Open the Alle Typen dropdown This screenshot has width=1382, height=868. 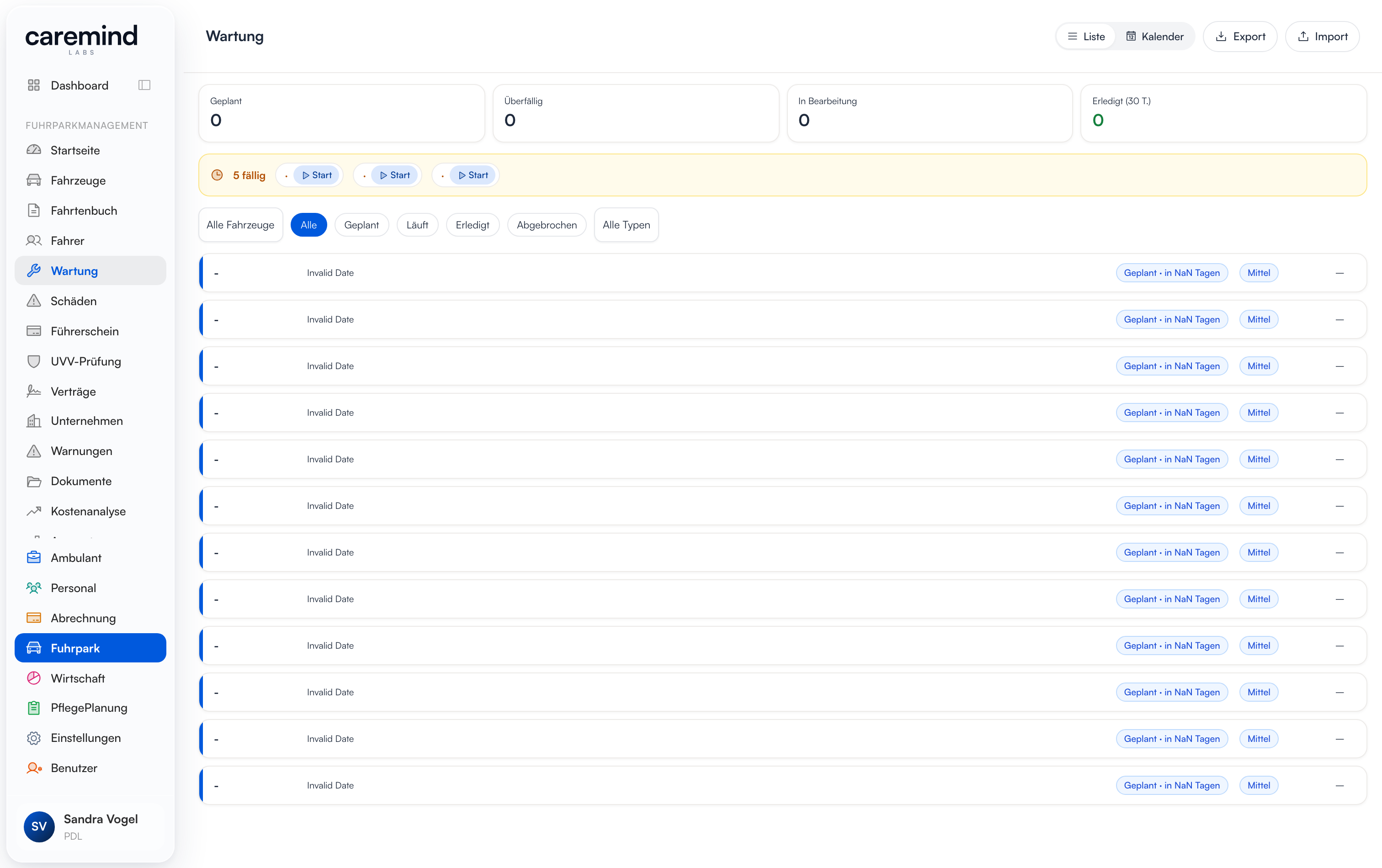click(626, 225)
